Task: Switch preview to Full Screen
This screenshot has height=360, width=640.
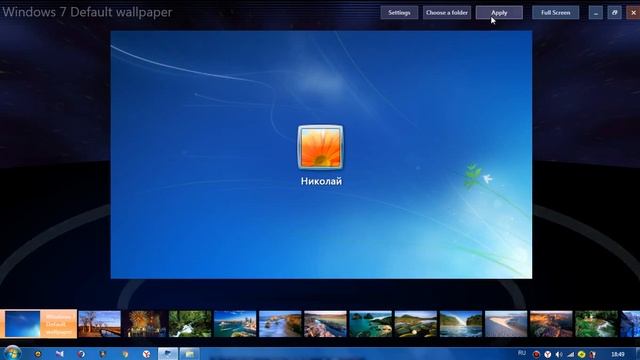Action: (x=556, y=13)
